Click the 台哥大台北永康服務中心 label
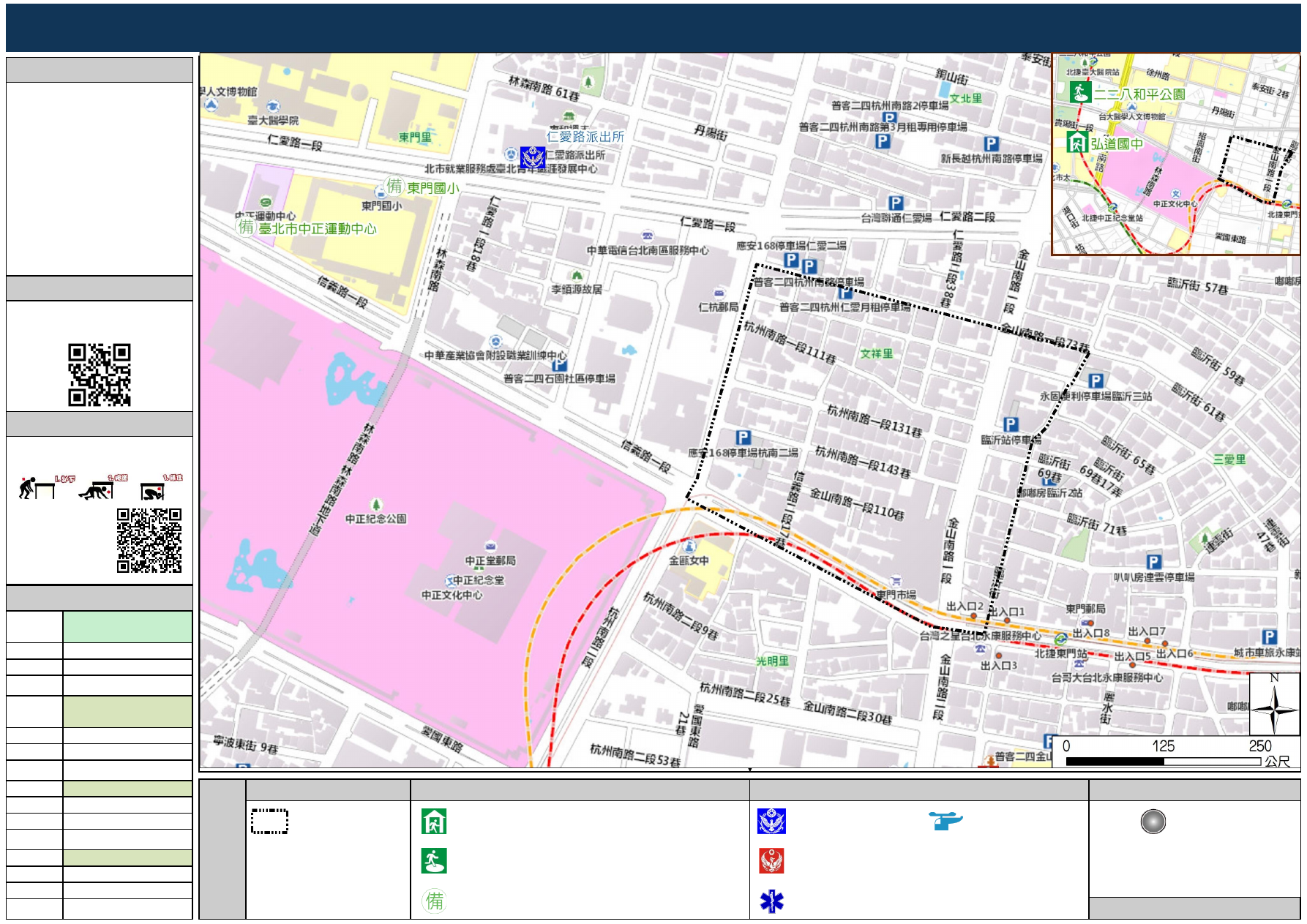This screenshot has width=1307, height=924. click(x=1107, y=678)
